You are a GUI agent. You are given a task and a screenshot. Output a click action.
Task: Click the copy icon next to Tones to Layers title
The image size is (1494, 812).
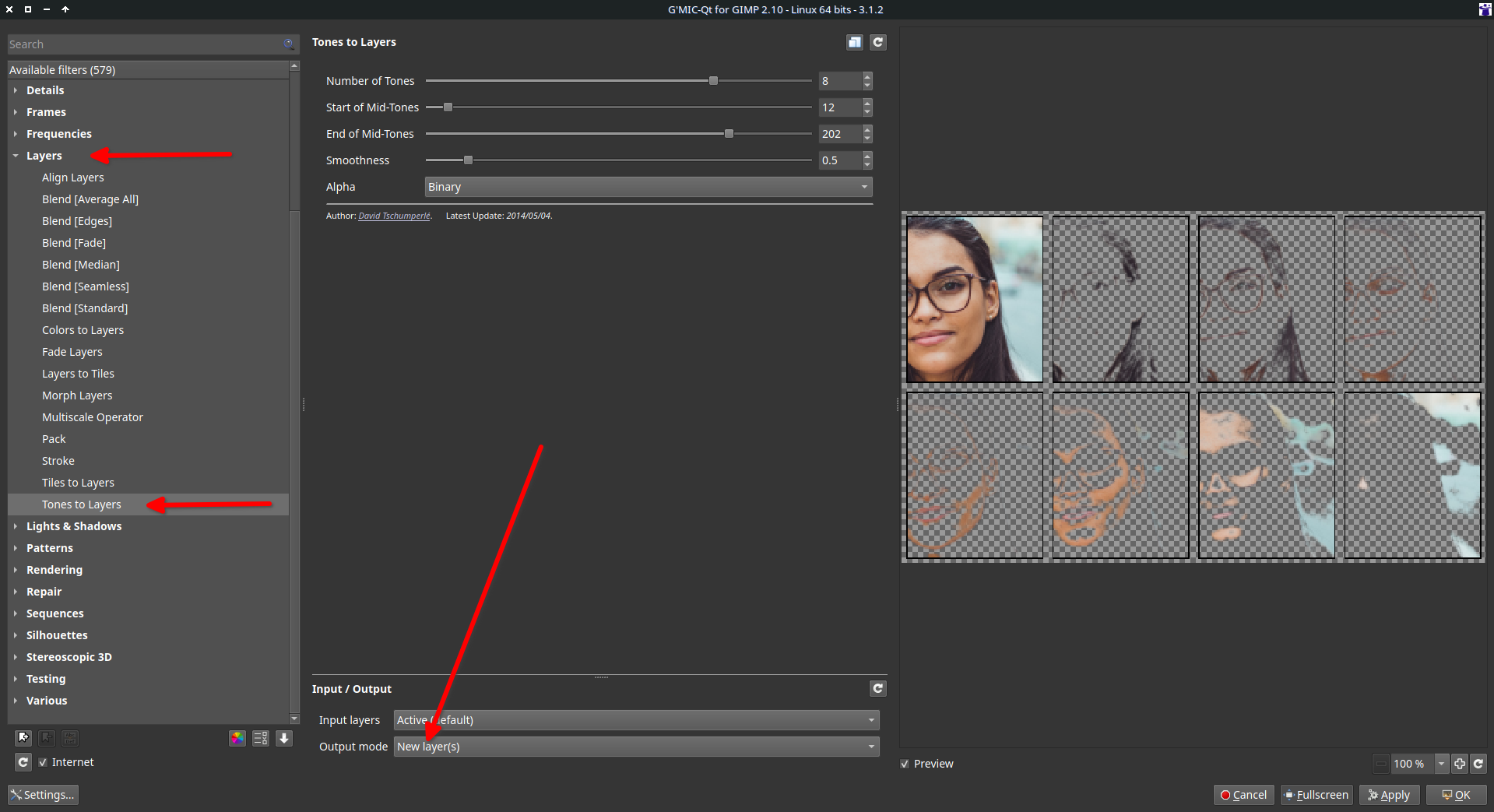click(x=854, y=42)
